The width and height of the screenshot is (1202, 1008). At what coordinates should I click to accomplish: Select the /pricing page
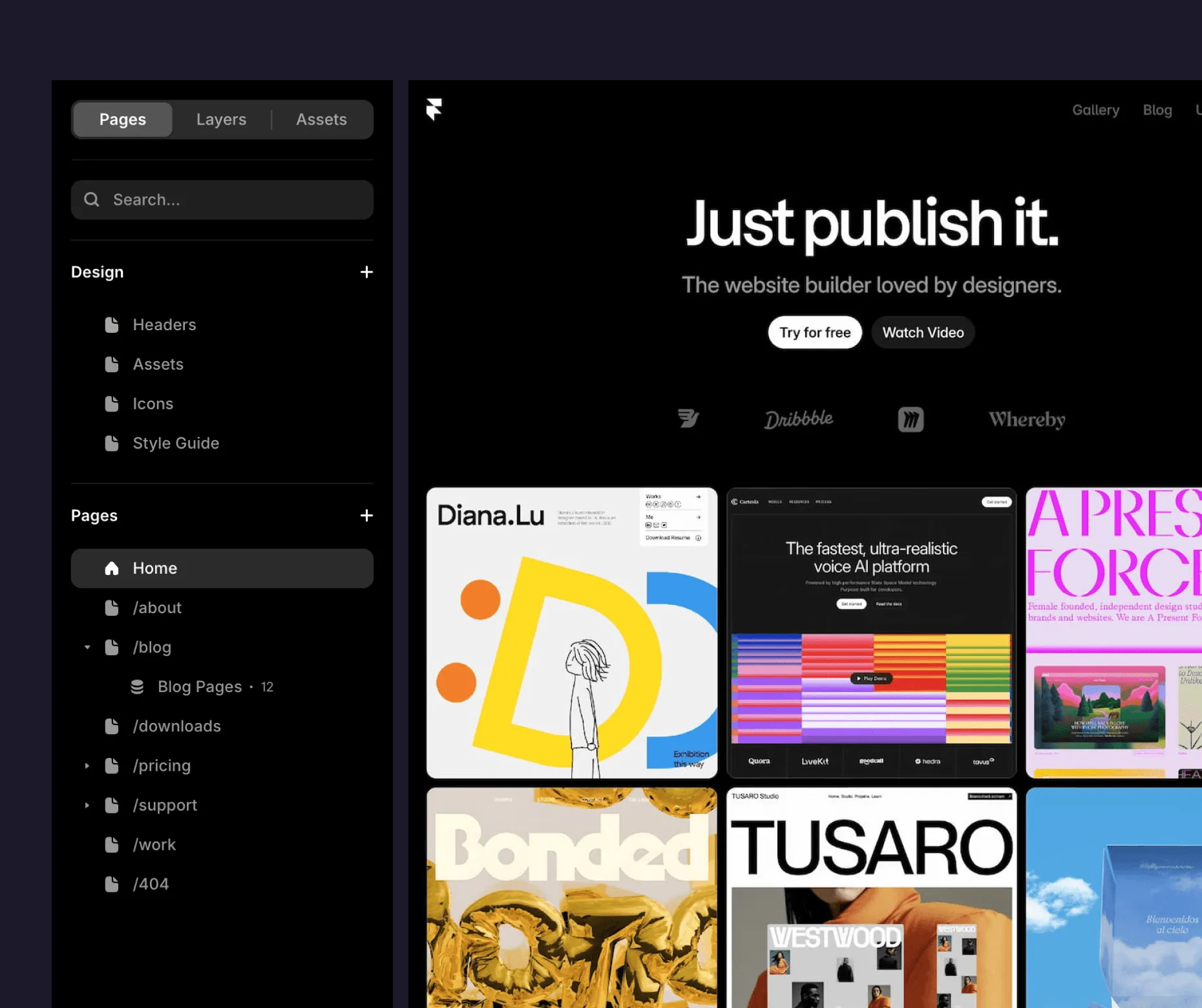point(222,766)
